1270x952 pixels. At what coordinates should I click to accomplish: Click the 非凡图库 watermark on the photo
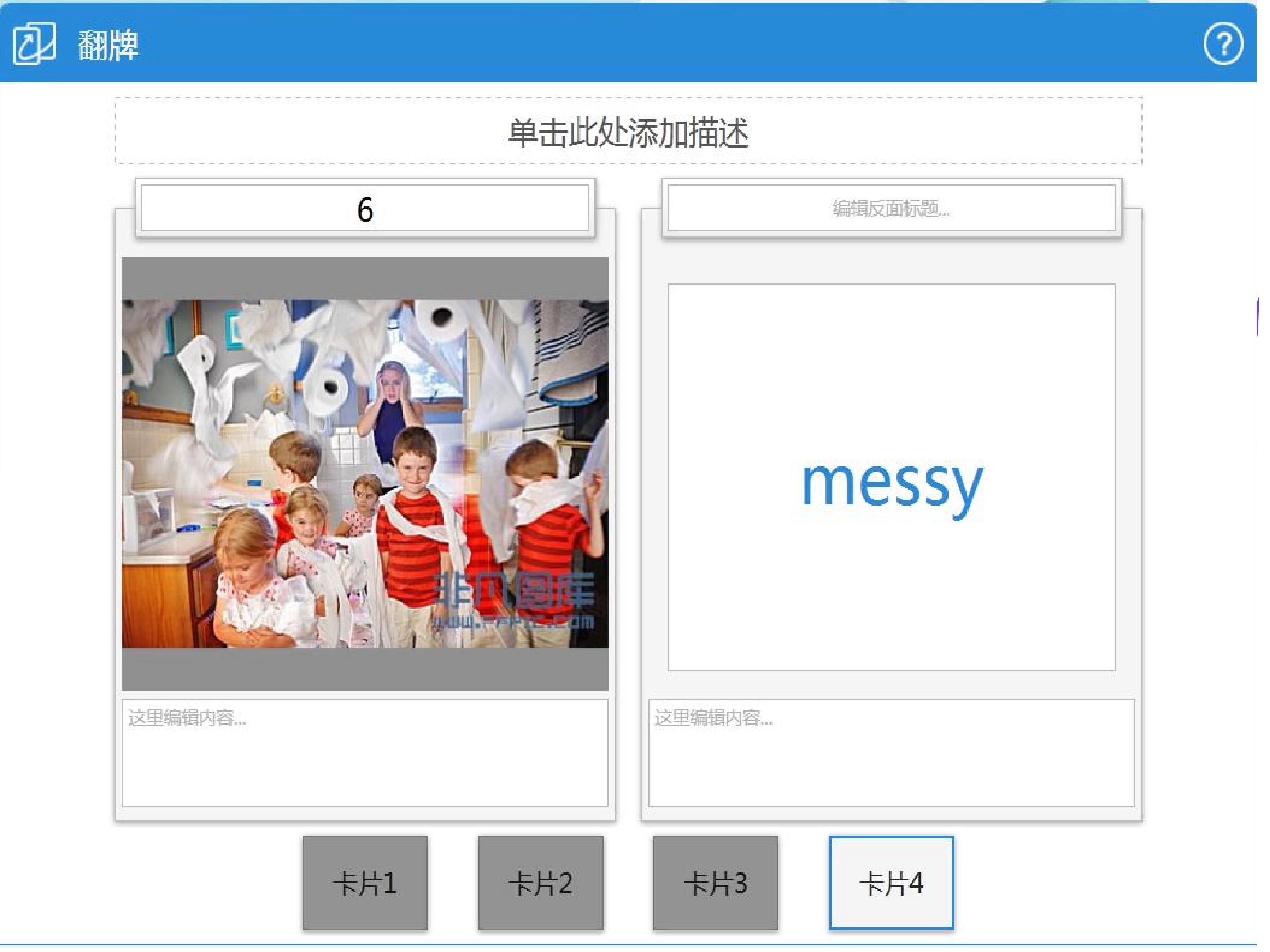[x=513, y=601]
